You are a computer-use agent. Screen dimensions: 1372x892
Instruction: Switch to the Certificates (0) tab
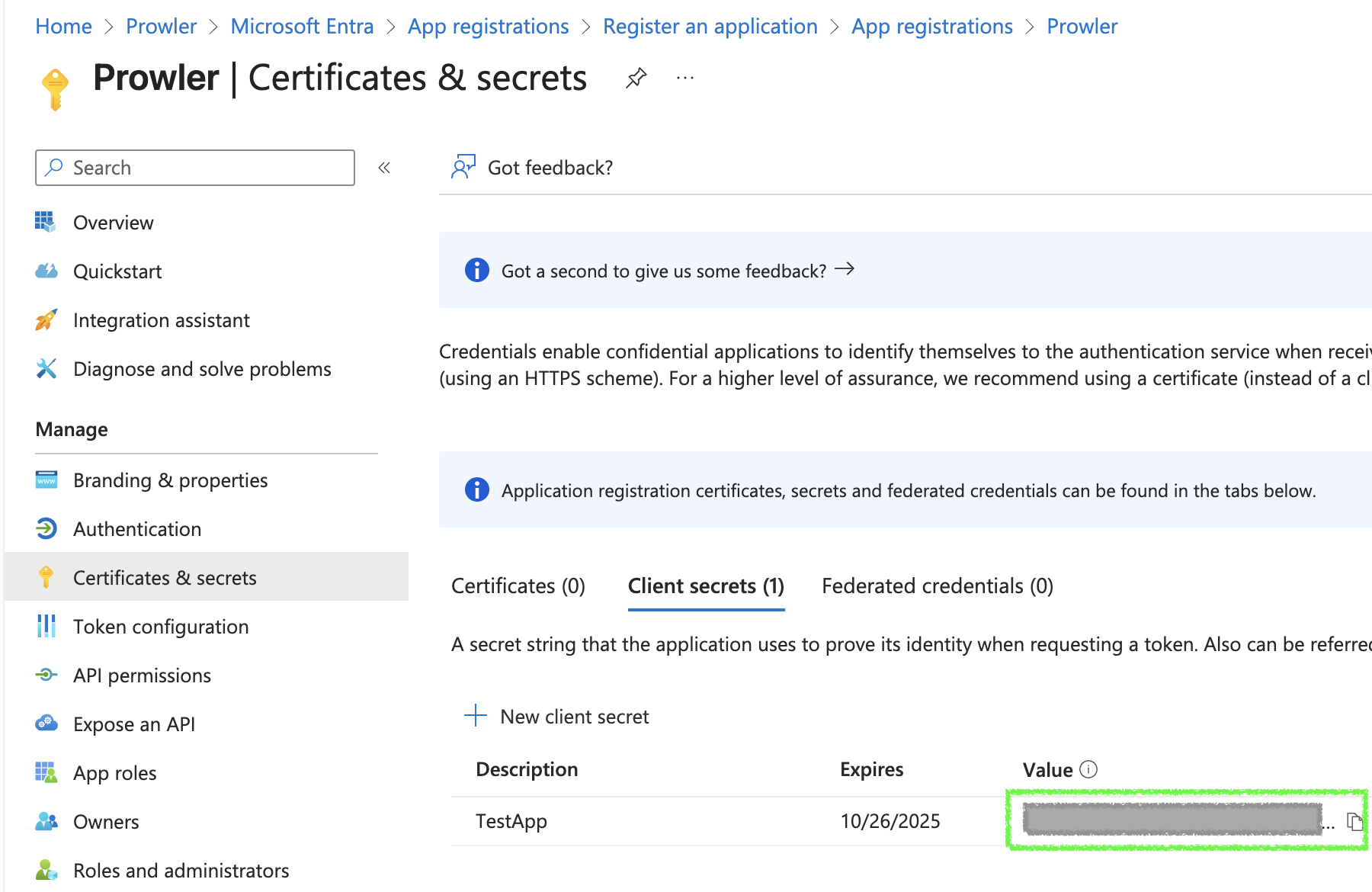click(x=518, y=586)
